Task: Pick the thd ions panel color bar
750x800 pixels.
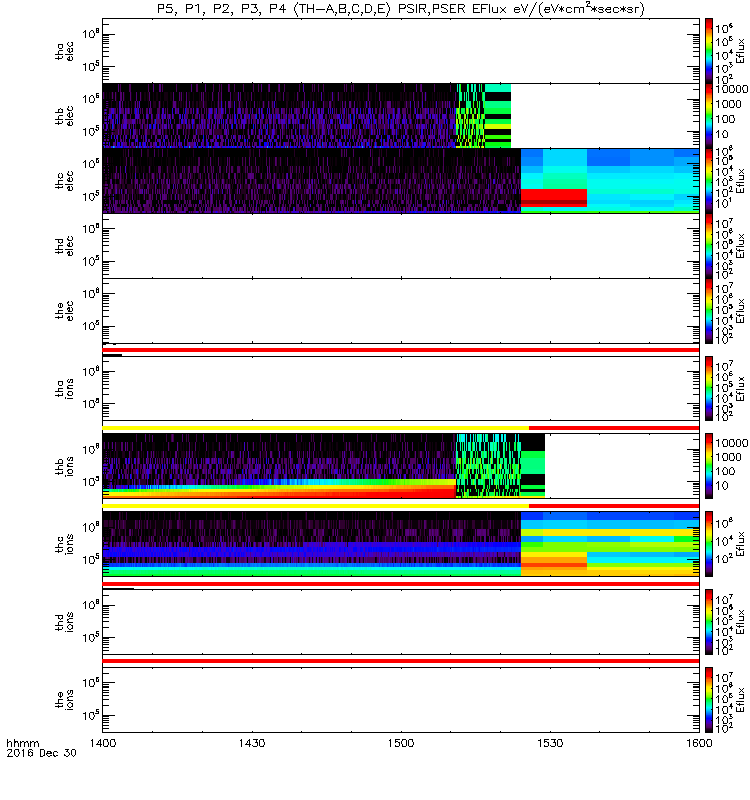Action: [x=709, y=622]
